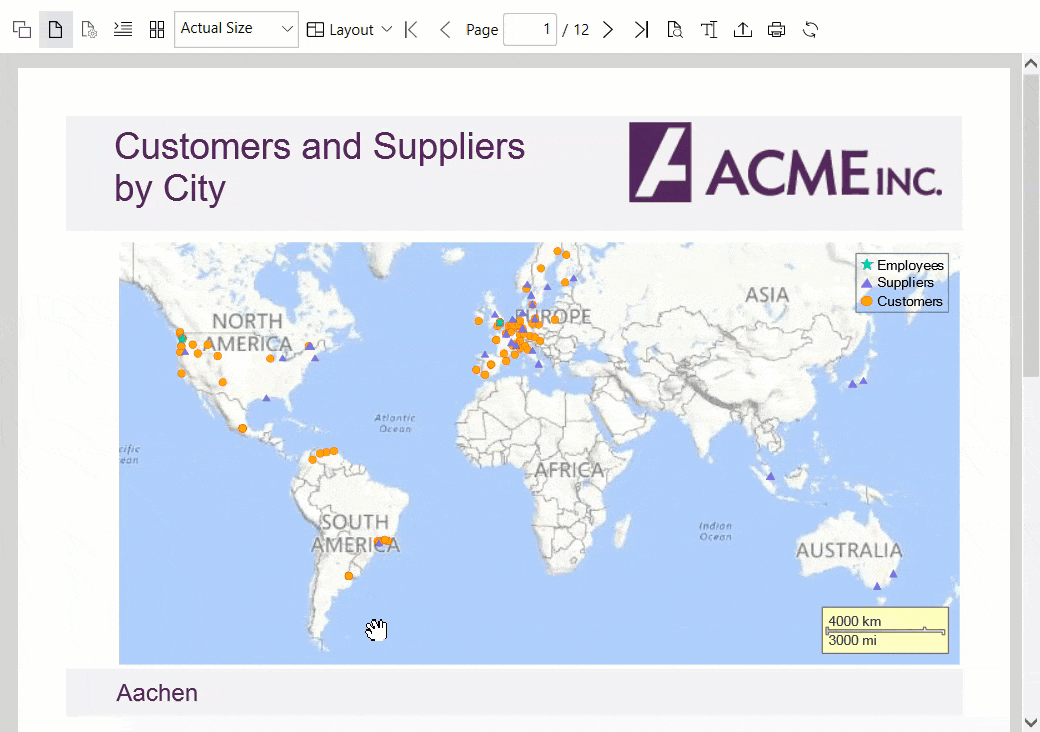This screenshot has height=732, width=1040.
Task: Print the report using the printer icon
Action: point(777,30)
